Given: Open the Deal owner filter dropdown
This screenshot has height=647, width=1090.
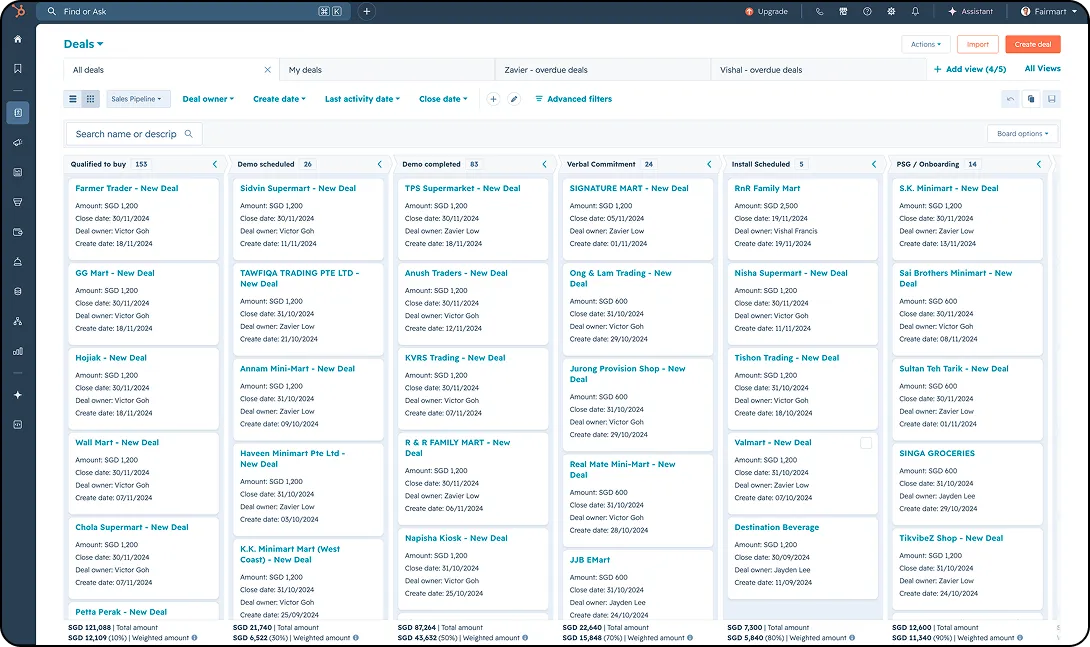Looking at the screenshot, I should tap(208, 99).
